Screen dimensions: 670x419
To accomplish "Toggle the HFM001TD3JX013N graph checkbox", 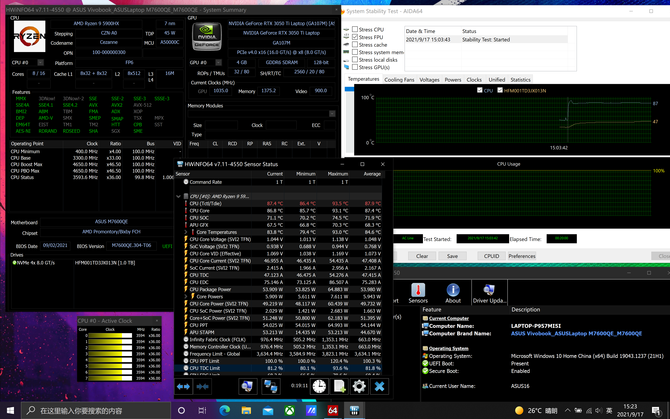I will coord(500,90).
